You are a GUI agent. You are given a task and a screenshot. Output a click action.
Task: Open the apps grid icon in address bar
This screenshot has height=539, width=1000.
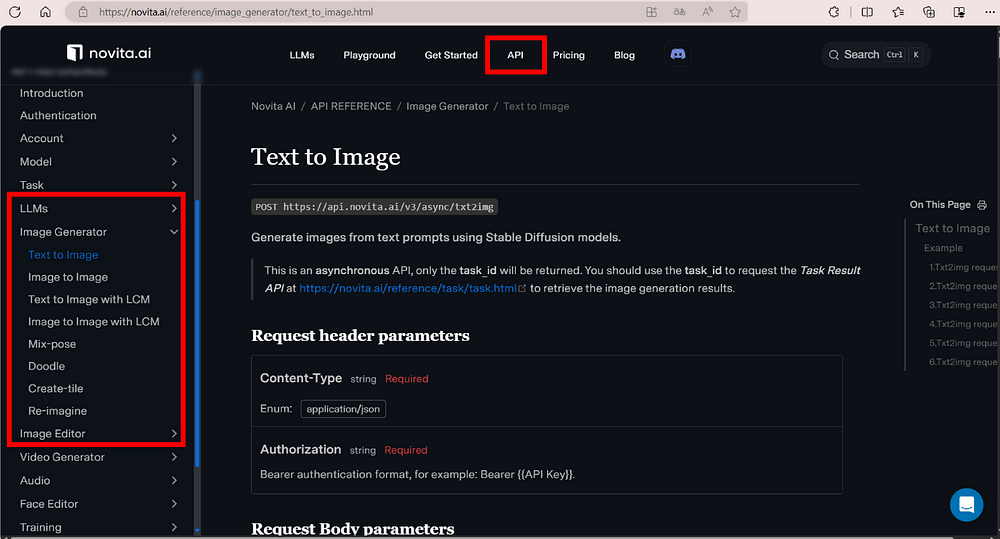tap(651, 12)
